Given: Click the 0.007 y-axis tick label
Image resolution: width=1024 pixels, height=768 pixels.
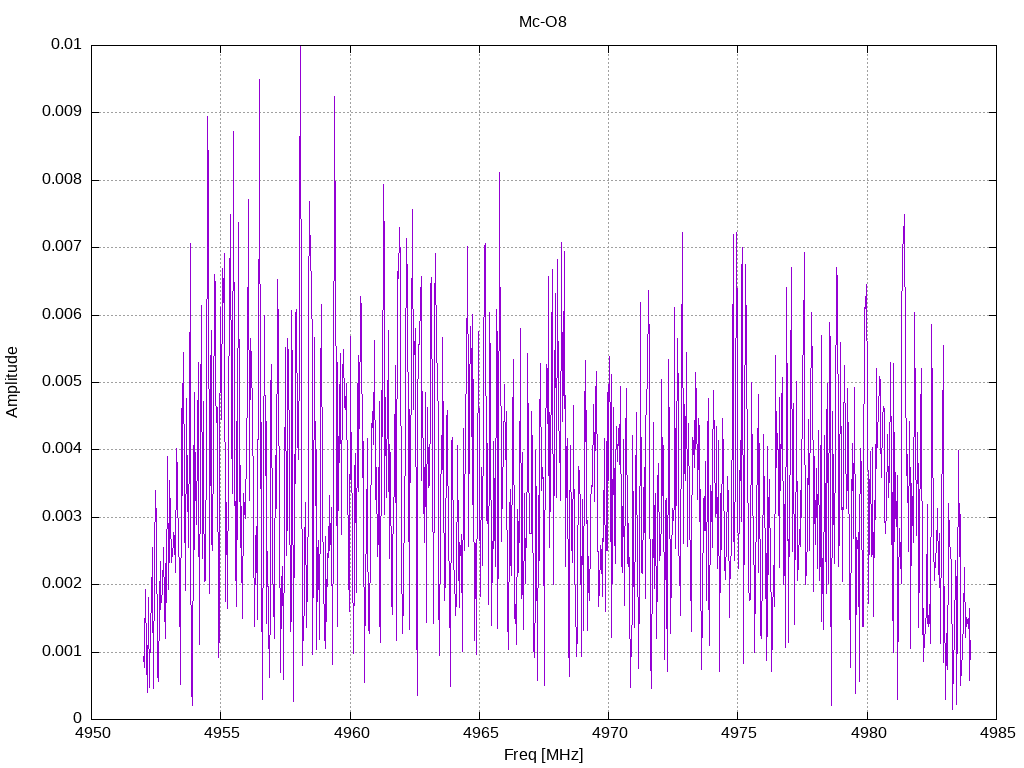Looking at the screenshot, I should click(62, 247).
